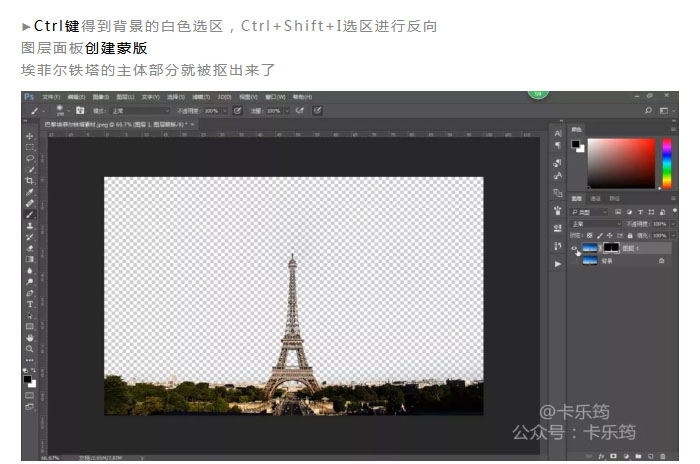Viewport: 700px width, 464px height.
Task: Open the brush blend mode dropdown 正常
Action: coord(138,111)
